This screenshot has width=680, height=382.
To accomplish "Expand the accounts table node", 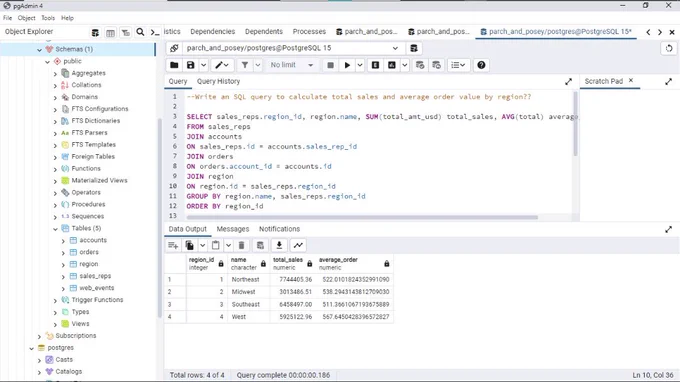I will coord(63,241).
